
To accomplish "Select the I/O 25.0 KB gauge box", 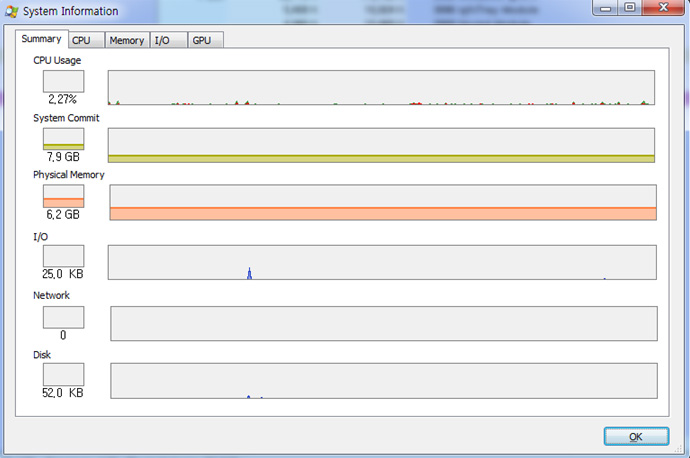I will click(63, 256).
